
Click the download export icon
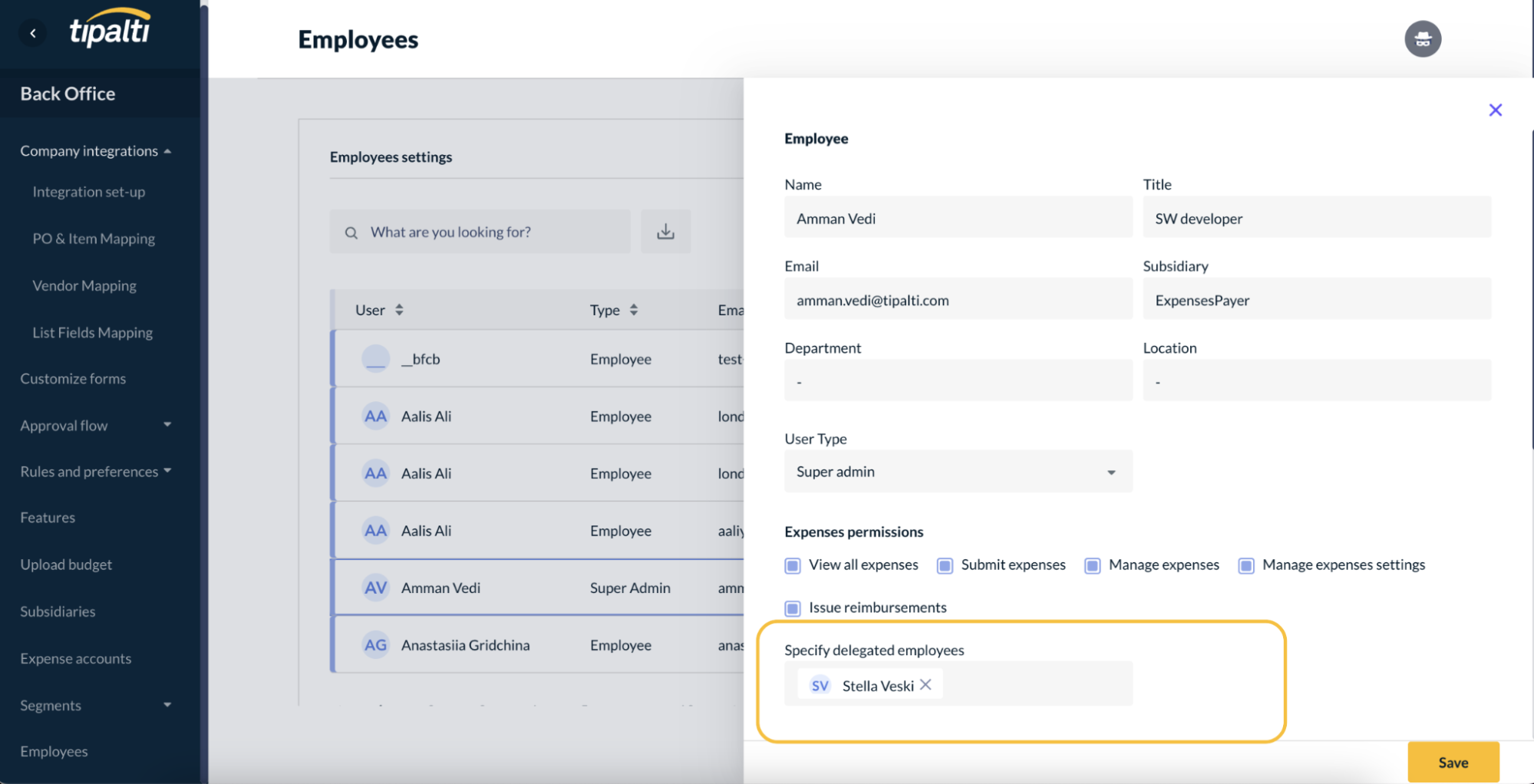click(x=665, y=232)
